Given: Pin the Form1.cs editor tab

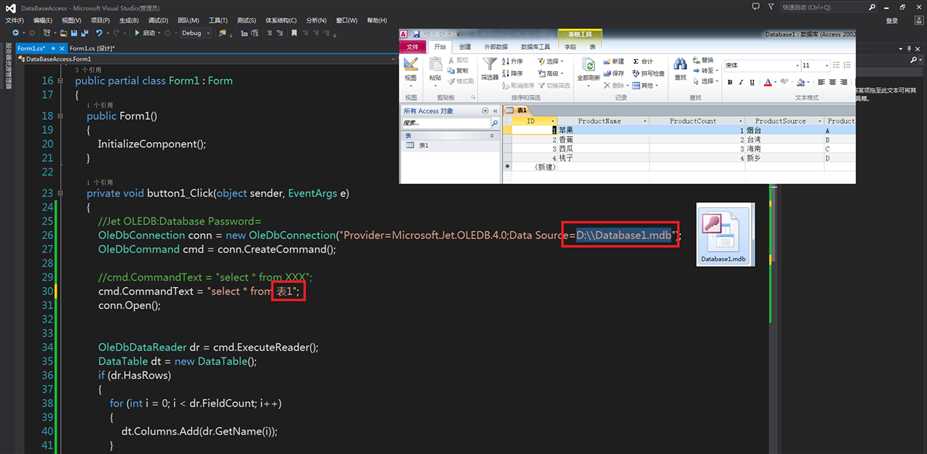Looking at the screenshot, I should coord(53,48).
